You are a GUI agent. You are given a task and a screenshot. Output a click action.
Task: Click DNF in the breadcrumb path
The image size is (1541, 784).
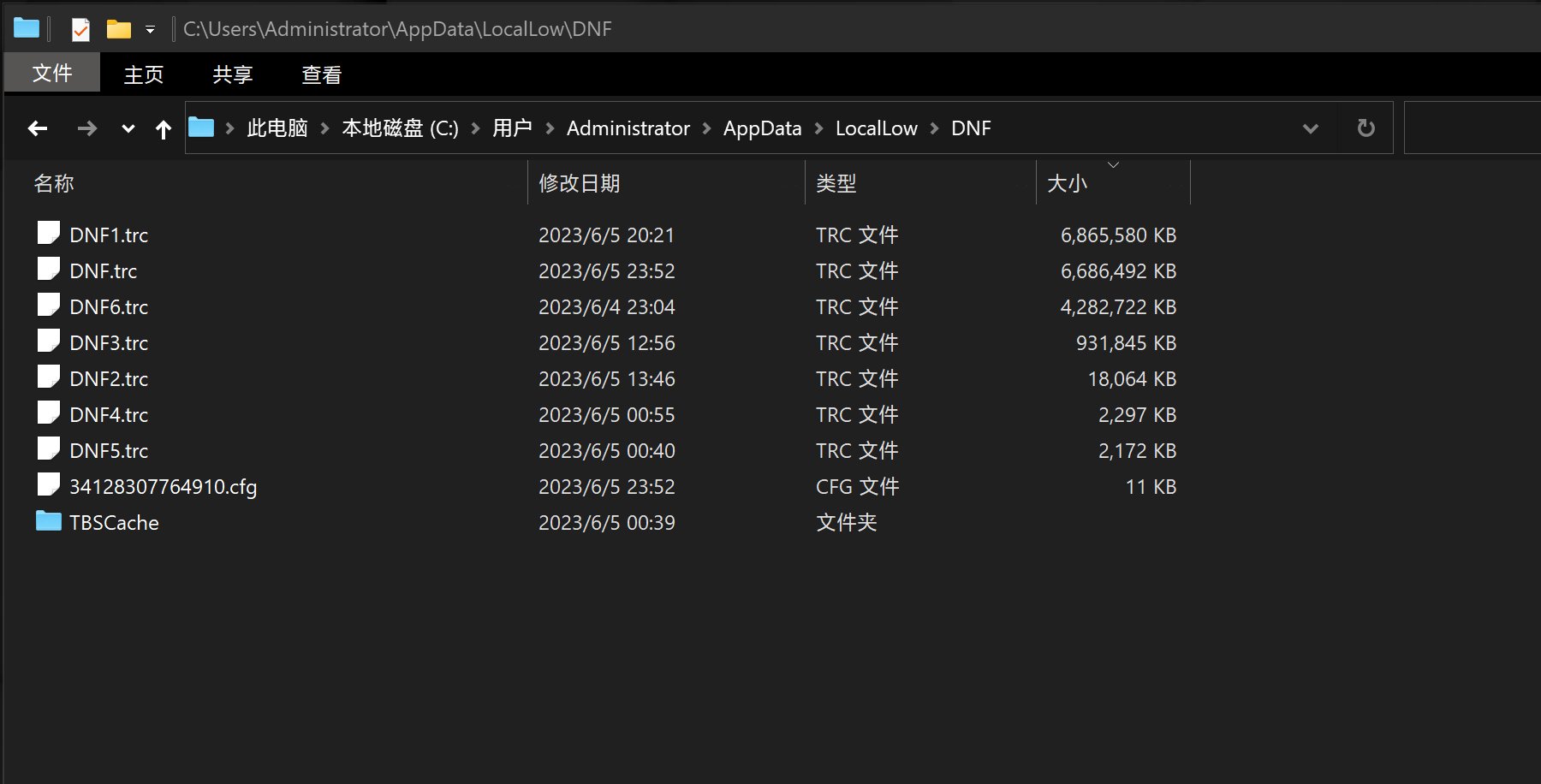pos(971,128)
